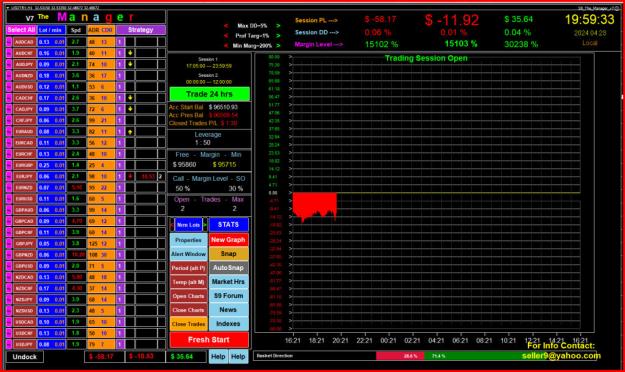Click the EURCAD symbol button
Screen dimensions: 625x372
pyautogui.click(x=24, y=143)
